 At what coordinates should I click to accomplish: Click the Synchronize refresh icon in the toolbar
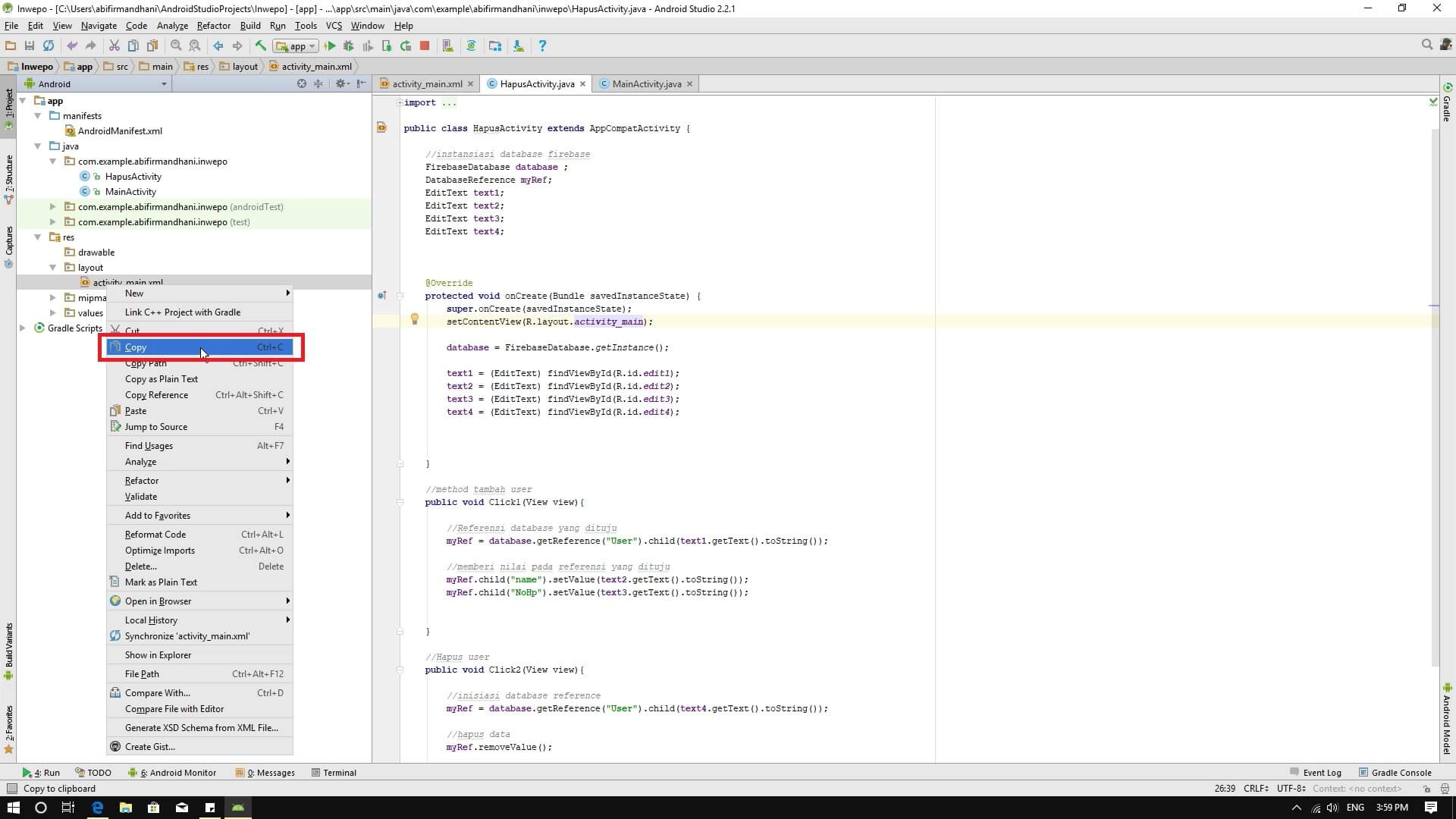49,46
